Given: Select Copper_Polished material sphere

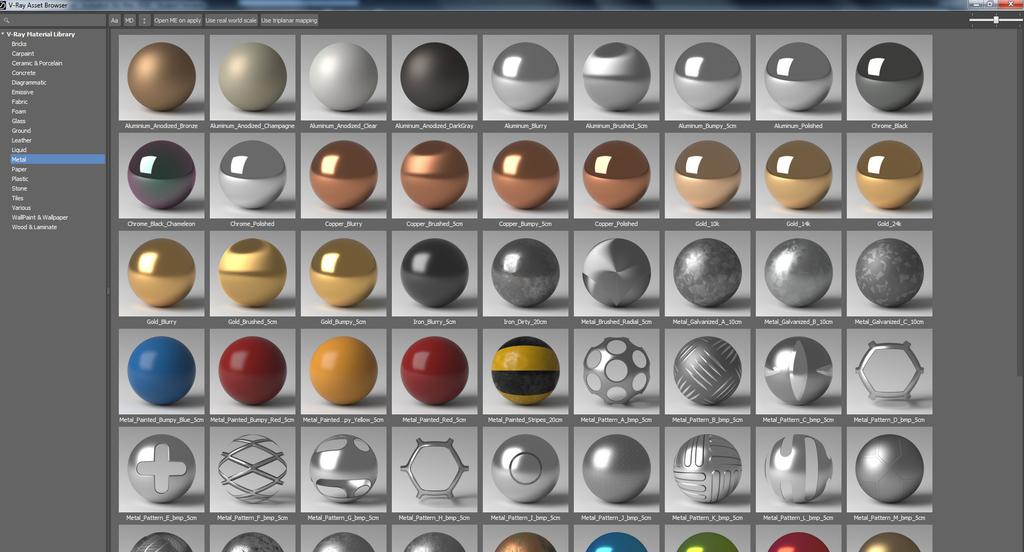Looking at the screenshot, I should coord(616,176).
